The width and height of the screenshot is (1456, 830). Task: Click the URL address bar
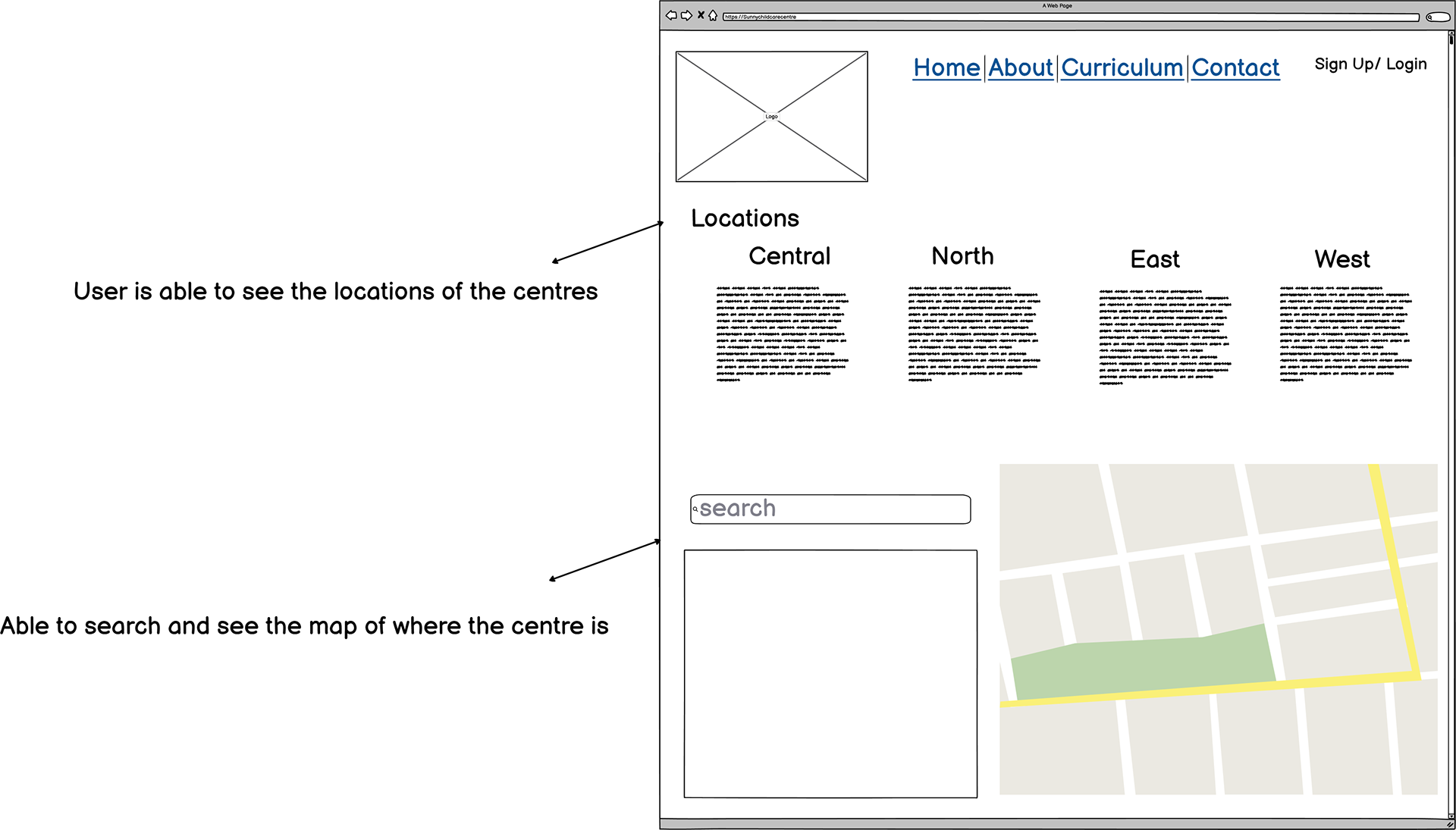click(1069, 17)
